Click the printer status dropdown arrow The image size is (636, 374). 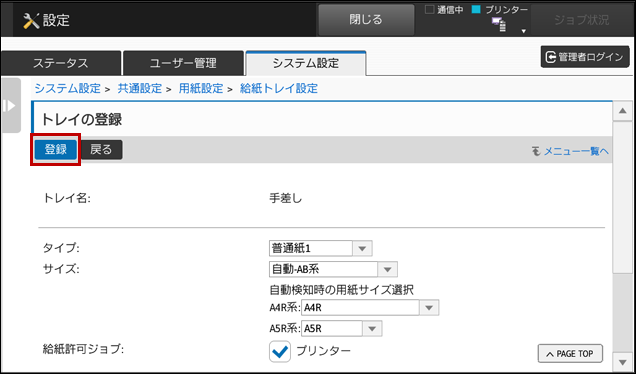click(x=524, y=31)
